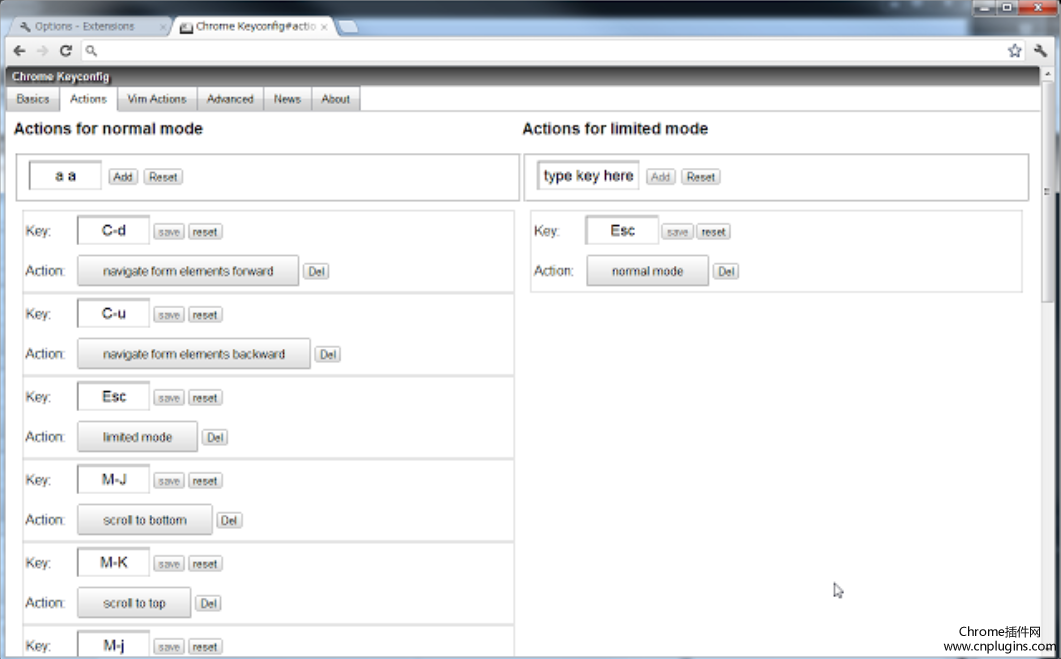
Task: Click the M-J key field
Action: tap(114, 480)
